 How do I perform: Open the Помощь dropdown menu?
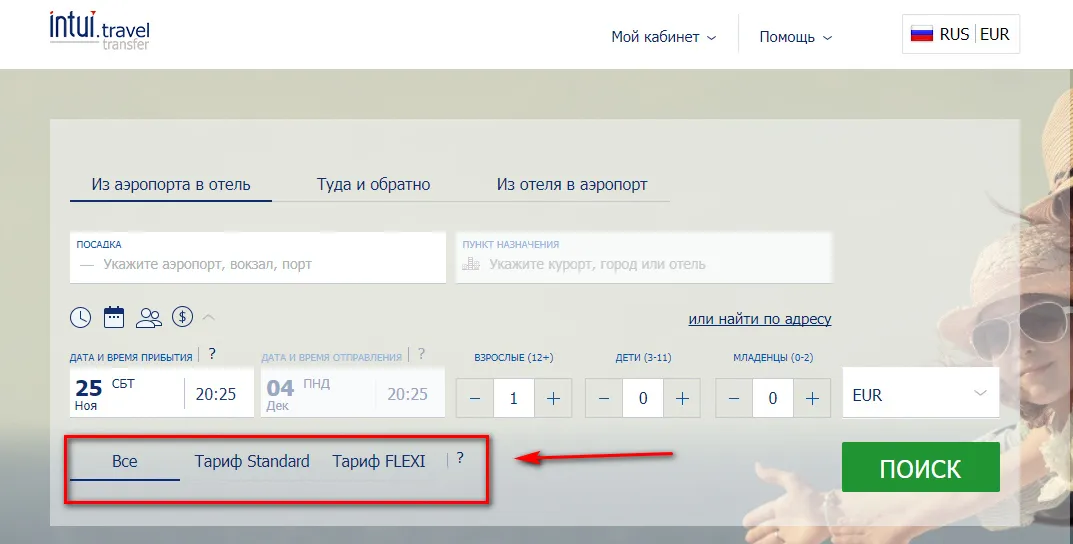click(x=795, y=37)
